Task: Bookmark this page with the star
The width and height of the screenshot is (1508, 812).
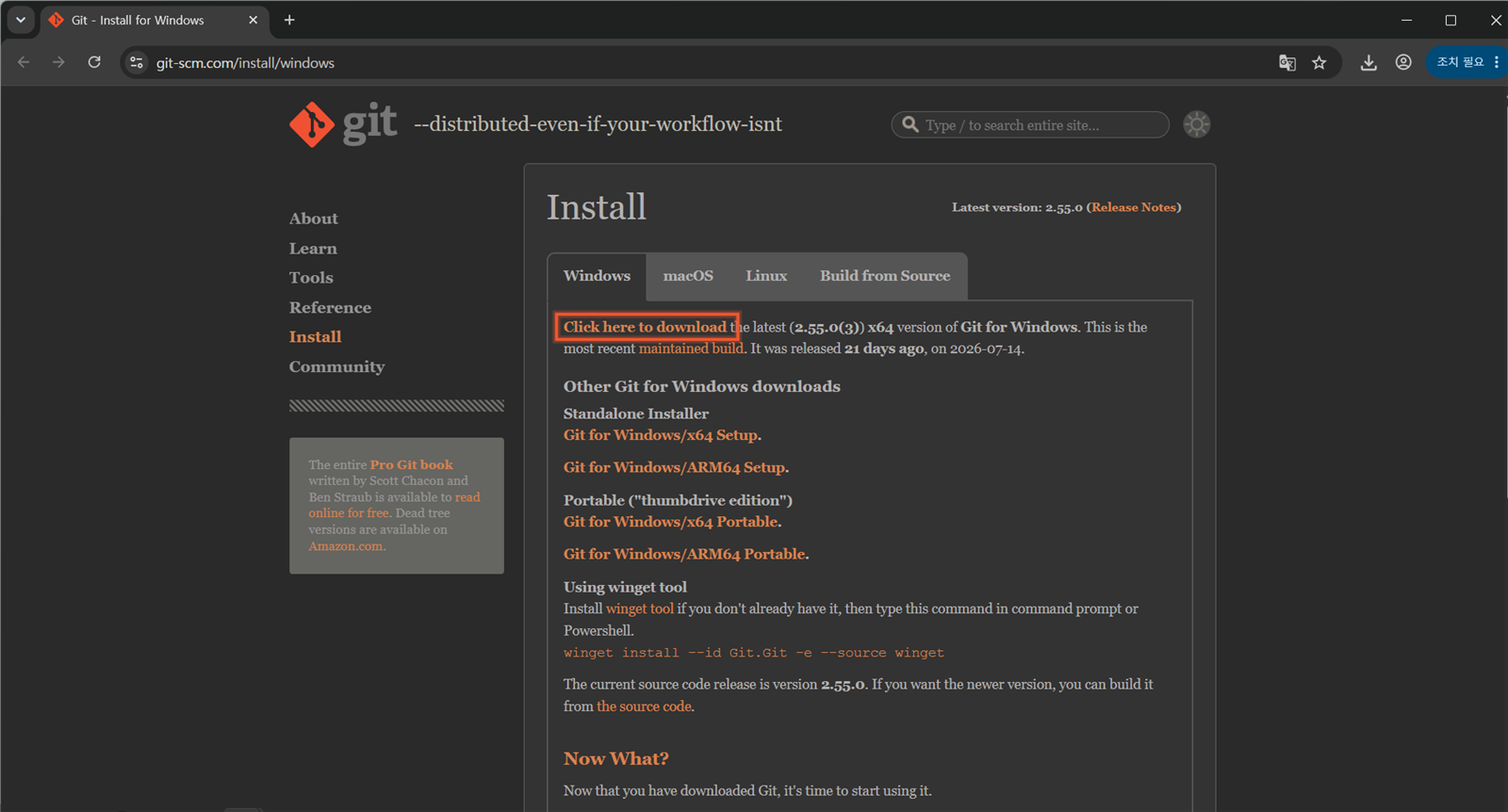Action: (x=1319, y=62)
